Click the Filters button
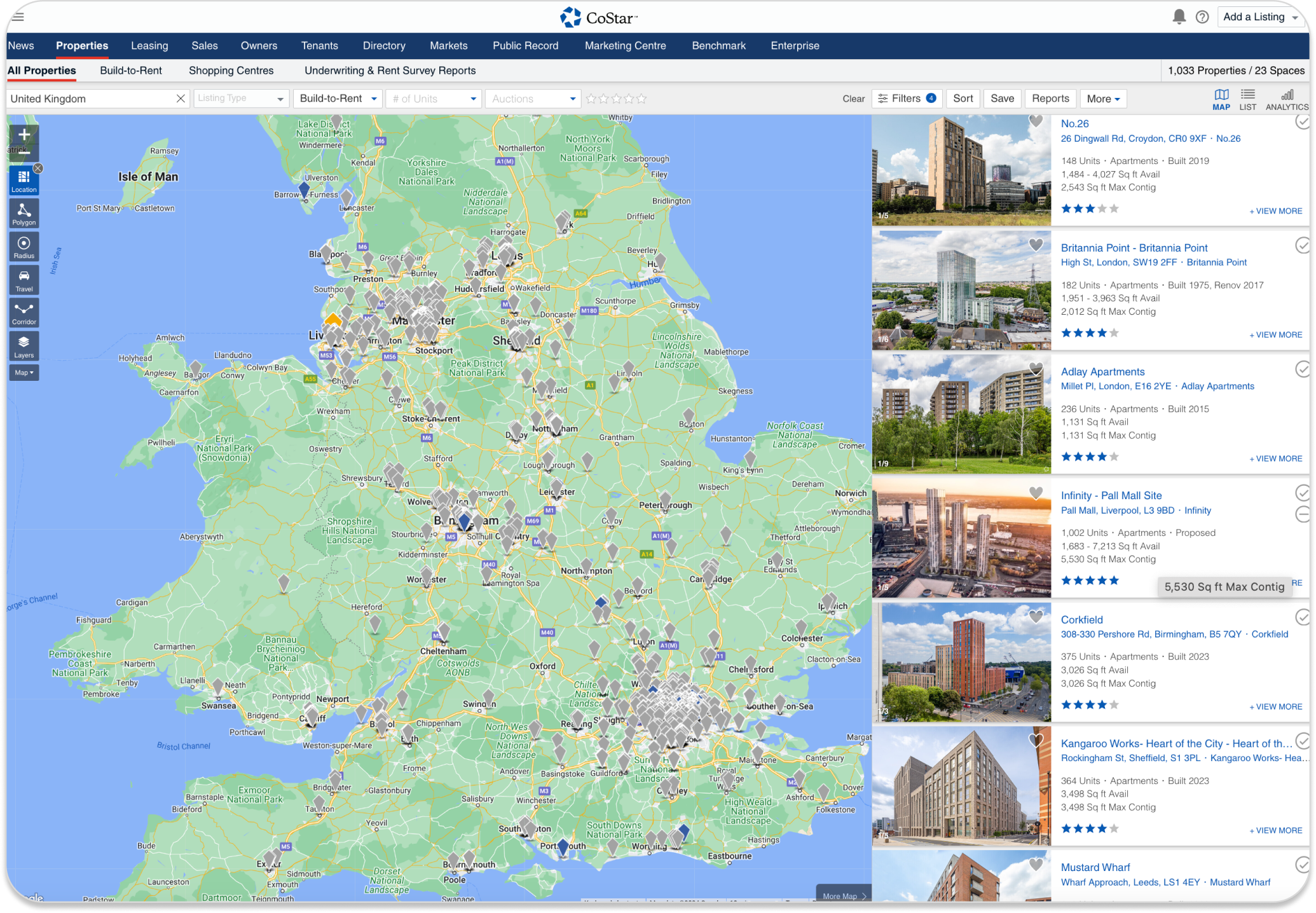This screenshot has height=913, width=1316. coord(906,99)
